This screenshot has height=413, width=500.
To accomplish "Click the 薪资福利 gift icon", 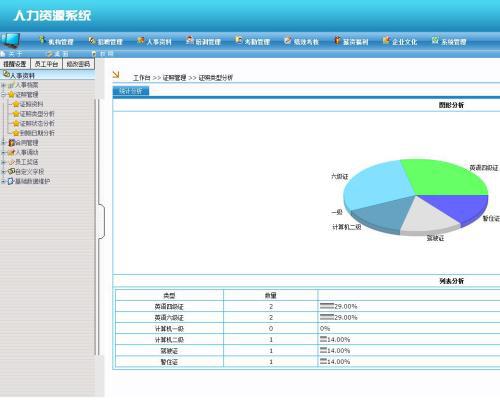I will 337,40.
